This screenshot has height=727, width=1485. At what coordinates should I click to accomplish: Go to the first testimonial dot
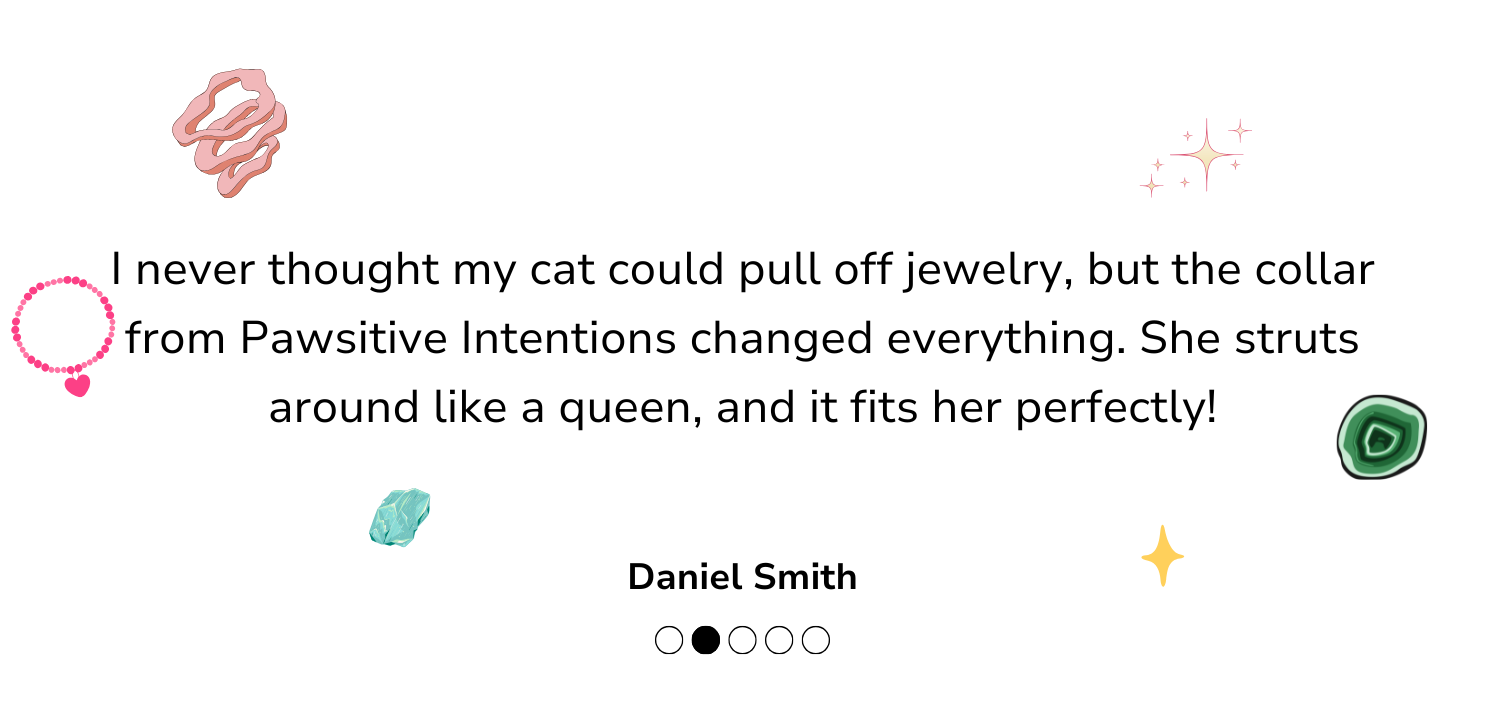[669, 640]
